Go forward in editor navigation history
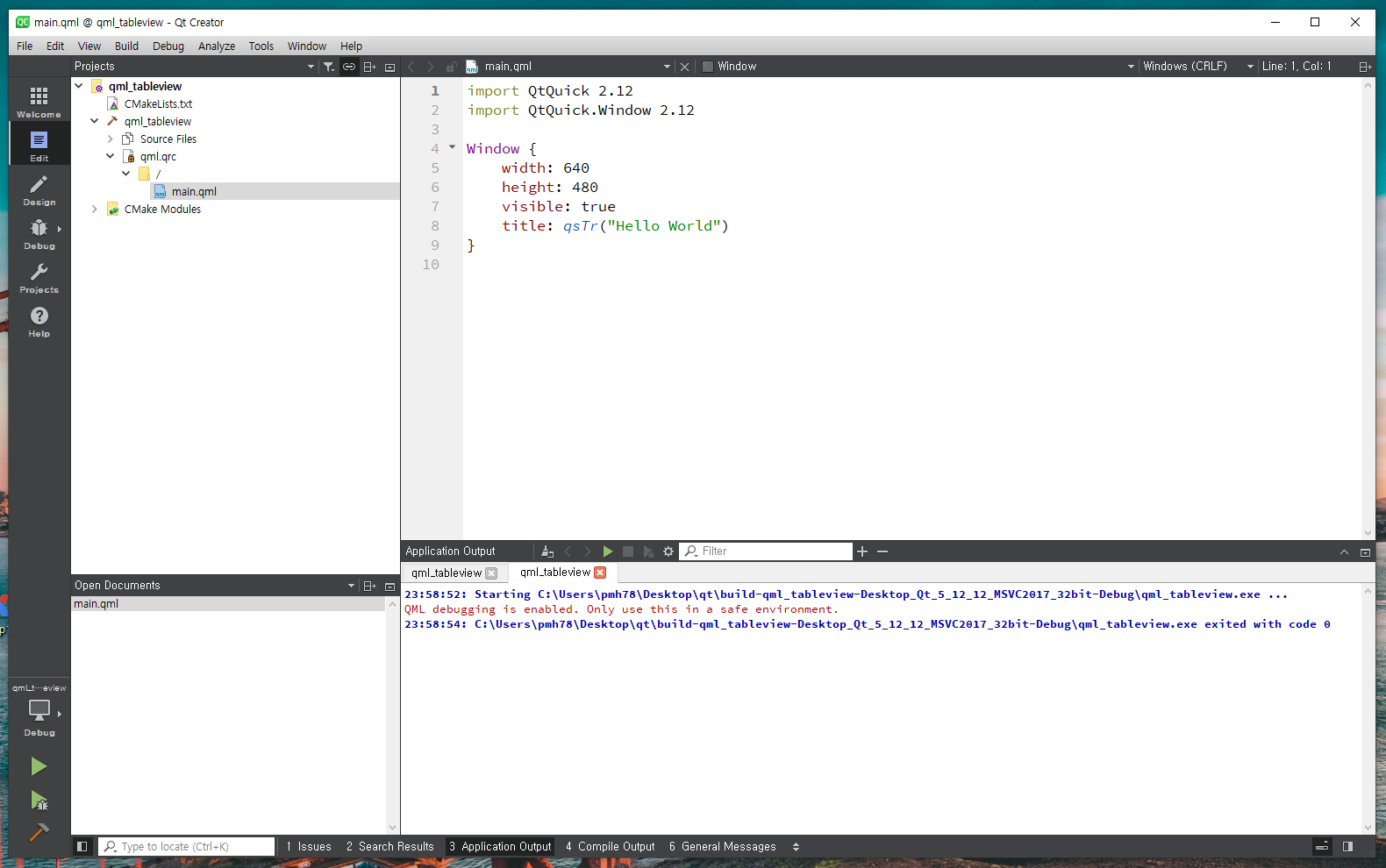 [x=431, y=67]
